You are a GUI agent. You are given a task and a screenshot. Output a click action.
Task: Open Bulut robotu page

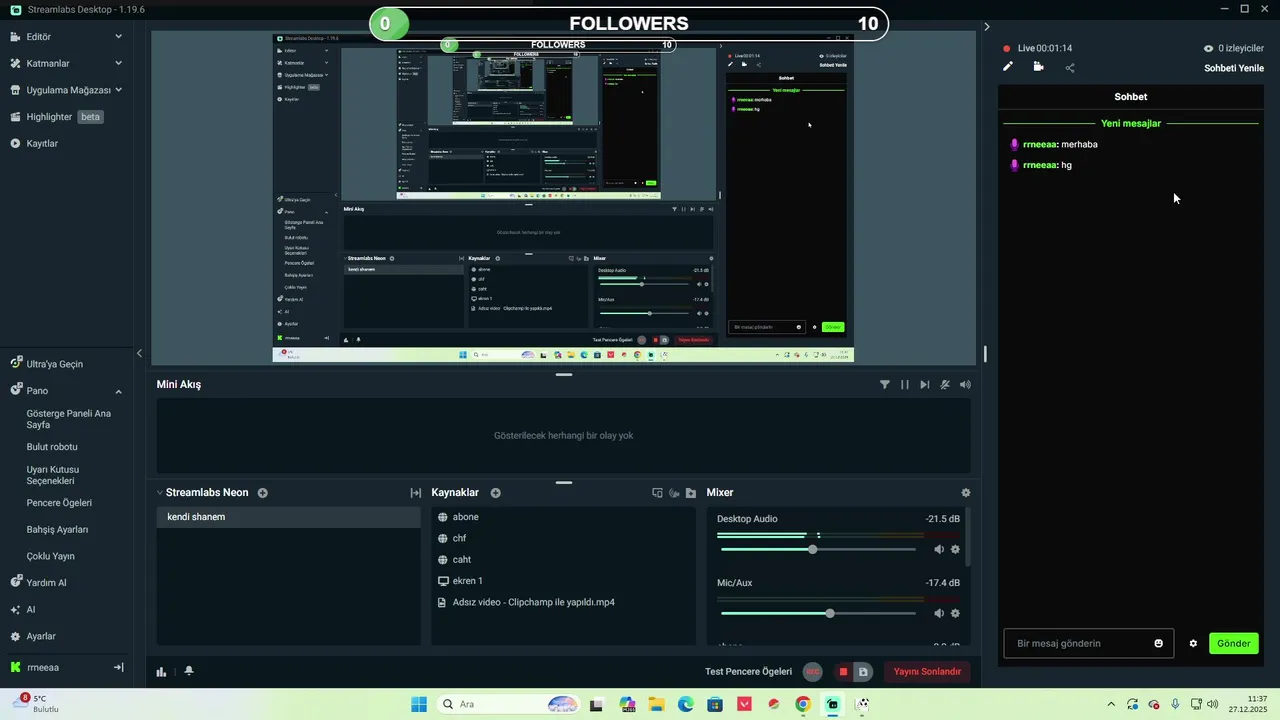click(52, 447)
